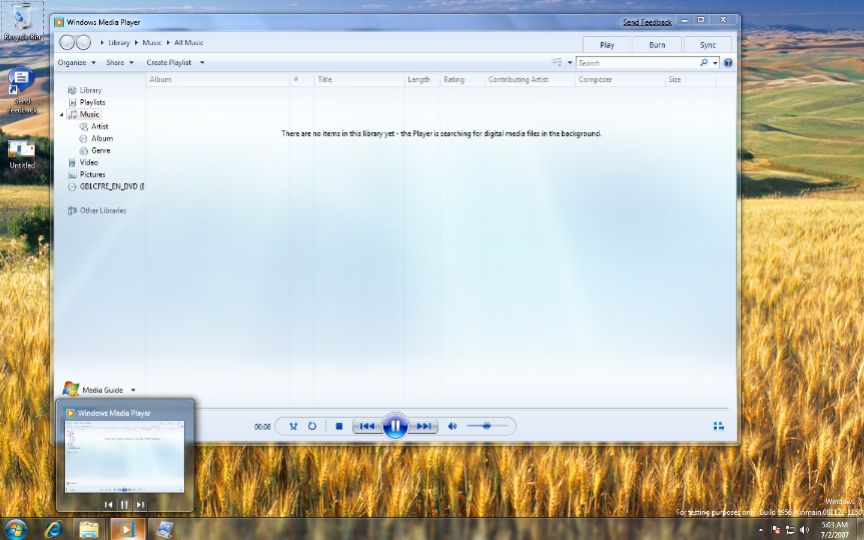The image size is (864, 540).
Task: Open the Share menu
Action: click(x=120, y=63)
